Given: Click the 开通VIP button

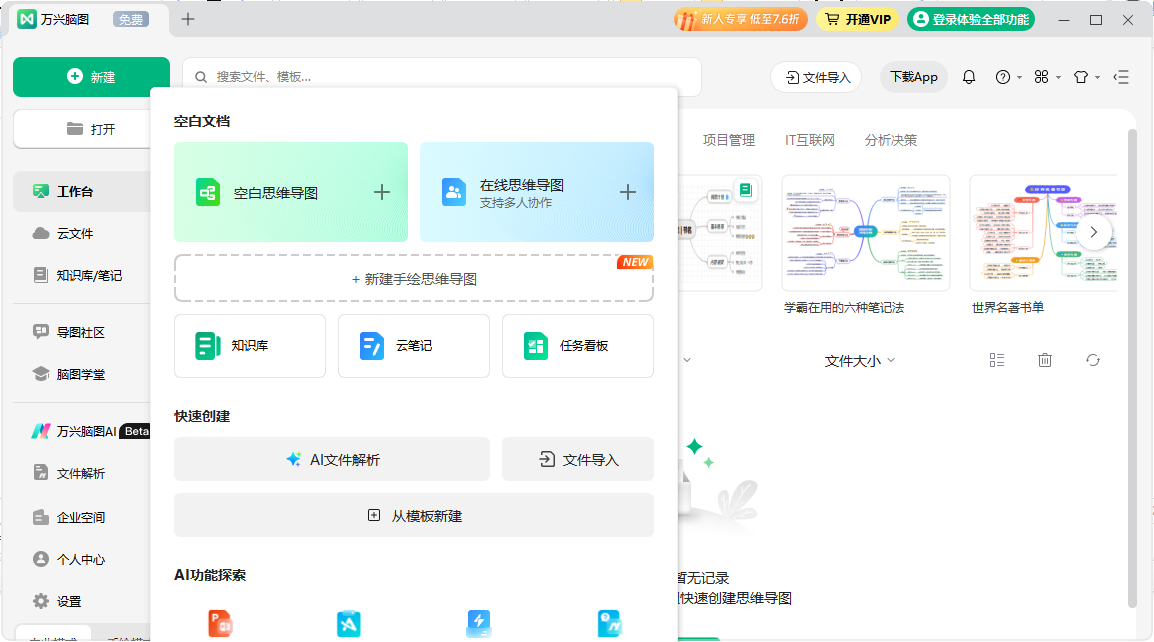Looking at the screenshot, I should pos(857,19).
